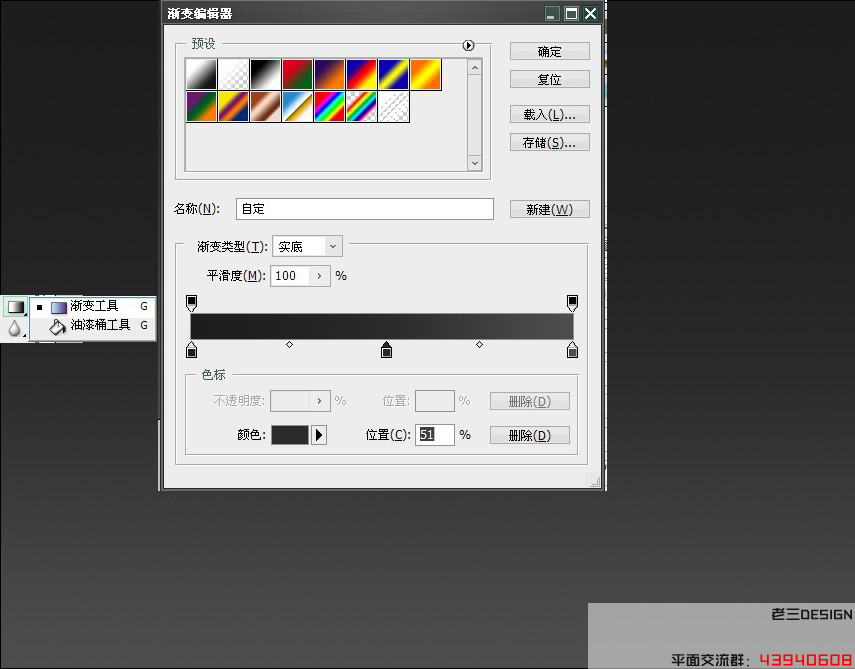Screen dimensions: 855x669
Task: Choose 油漆桶工具 from the tool flyout
Action: tap(99, 325)
